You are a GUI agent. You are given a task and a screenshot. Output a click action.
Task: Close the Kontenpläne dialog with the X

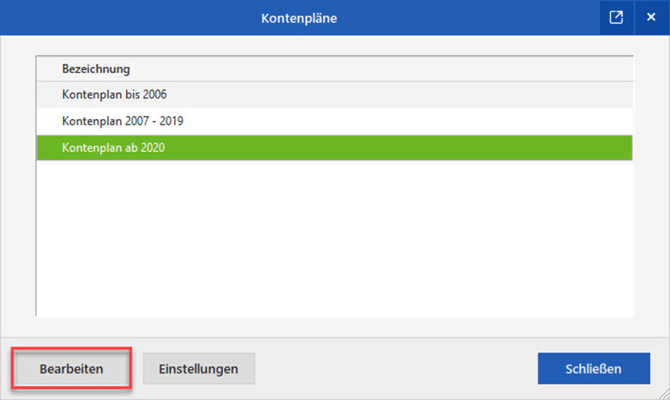click(650, 18)
